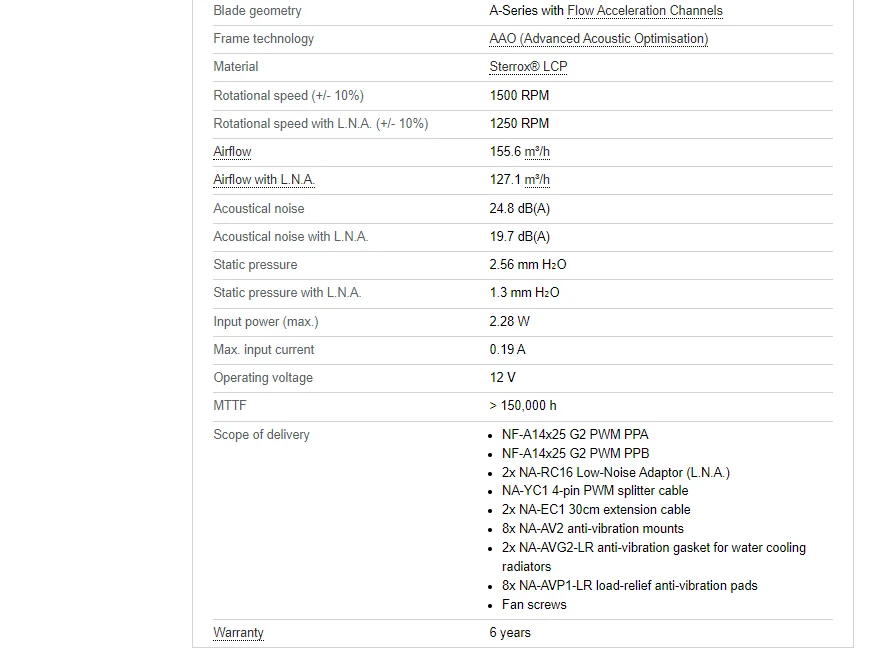Click the Fan screws list item
Viewport: 887px width, 648px height.
(534, 605)
